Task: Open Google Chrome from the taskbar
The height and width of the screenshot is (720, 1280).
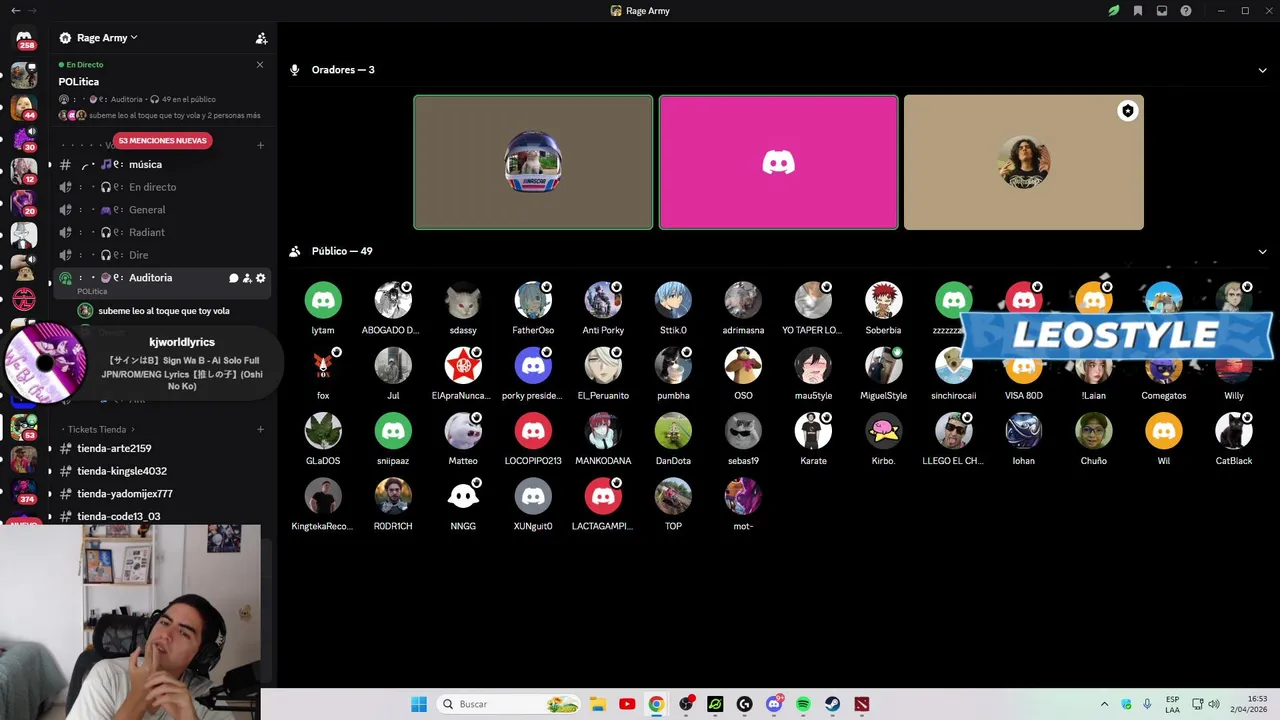Action: click(656, 704)
